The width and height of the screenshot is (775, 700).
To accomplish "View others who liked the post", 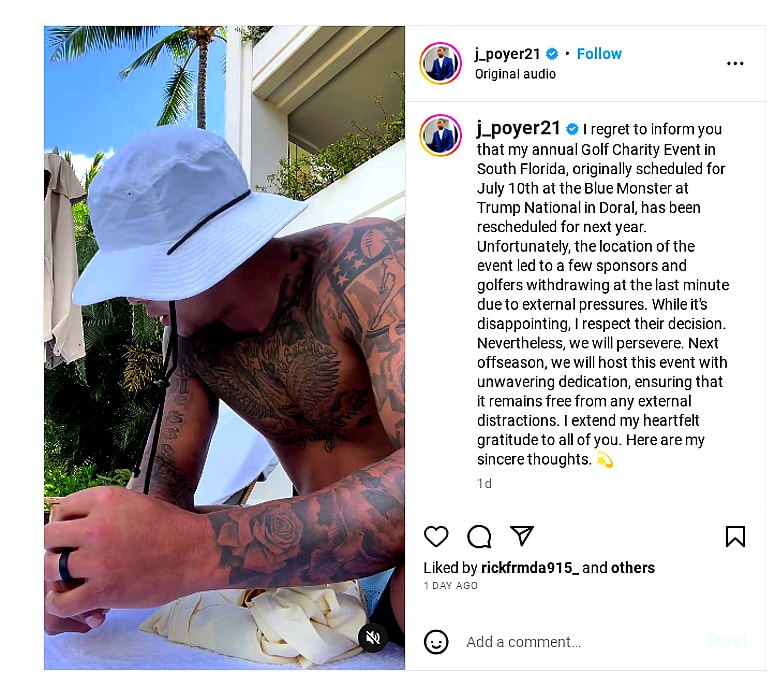I will [633, 568].
